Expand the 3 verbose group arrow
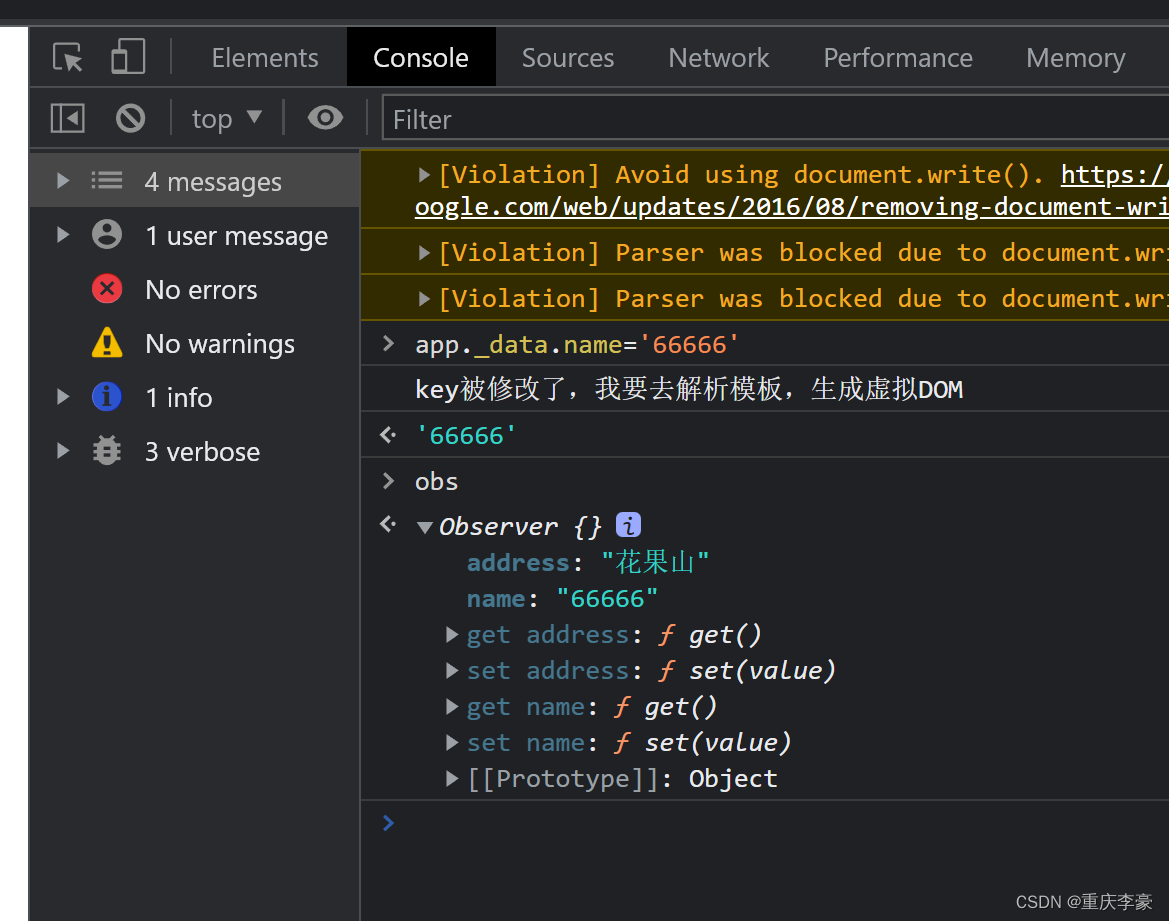The height and width of the screenshot is (921, 1169). point(63,450)
